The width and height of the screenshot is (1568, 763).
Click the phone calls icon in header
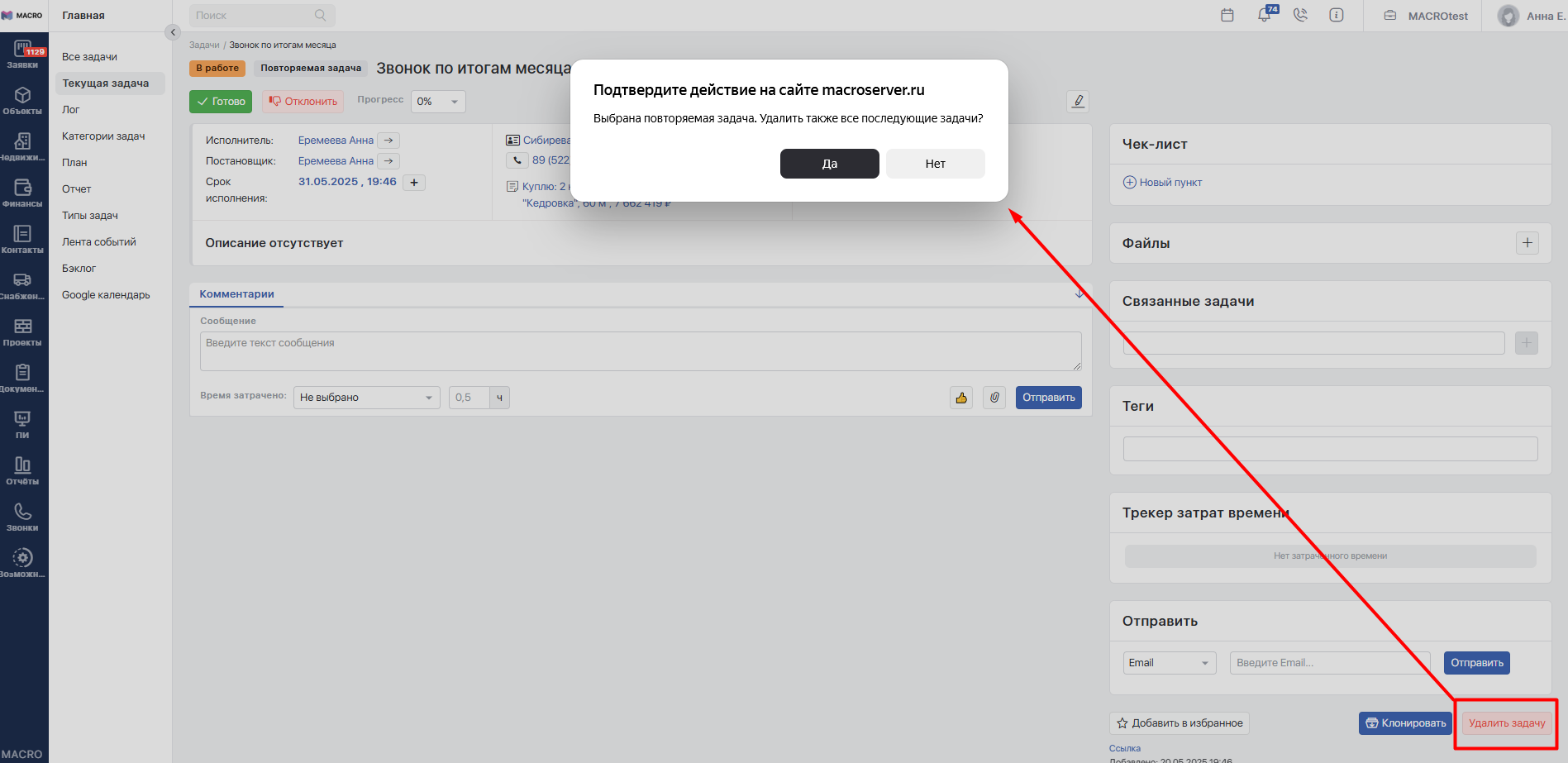click(1300, 15)
